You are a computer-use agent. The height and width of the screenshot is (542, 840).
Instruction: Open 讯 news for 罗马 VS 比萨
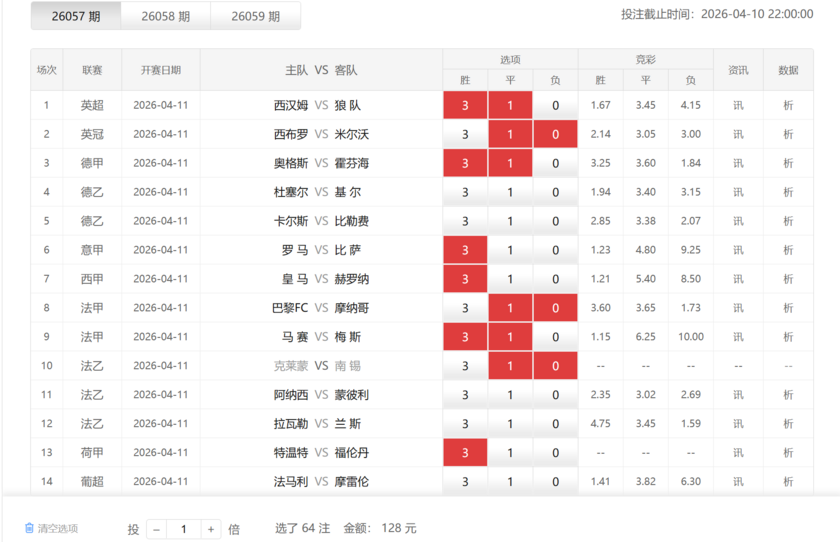click(738, 250)
